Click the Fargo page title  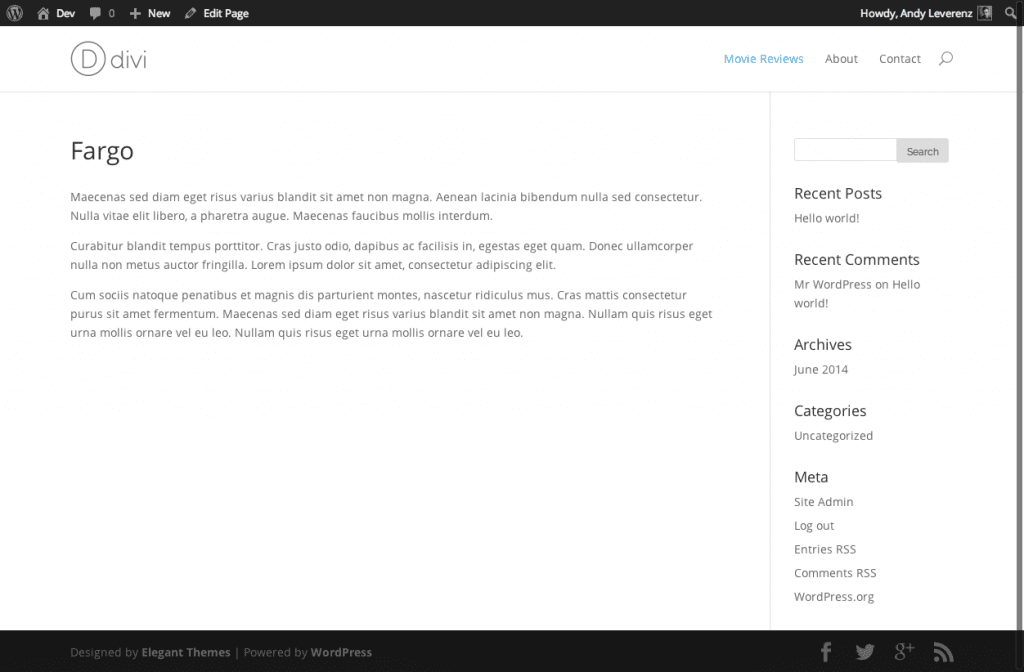click(102, 152)
